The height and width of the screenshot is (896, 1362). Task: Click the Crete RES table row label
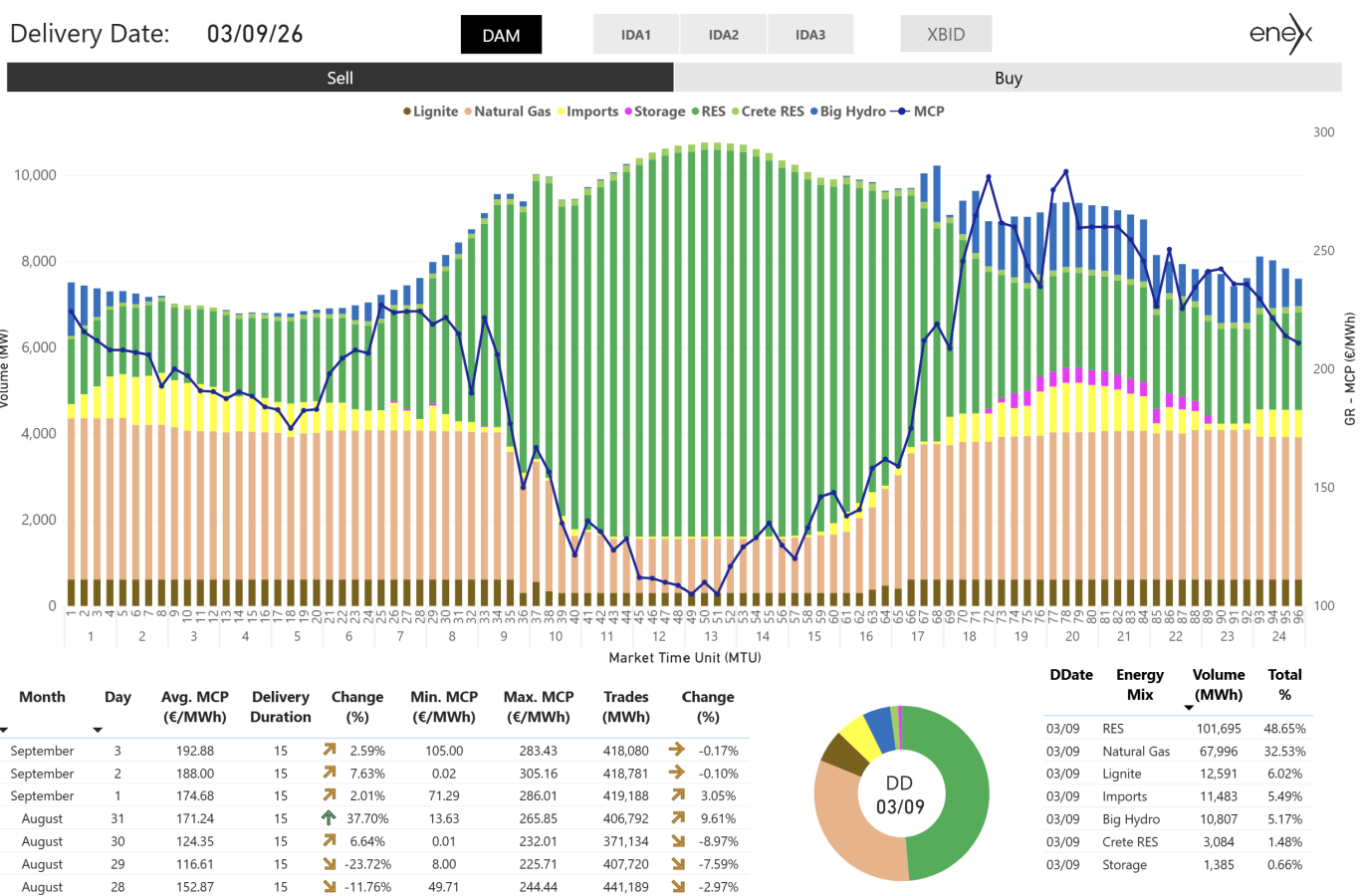click(1130, 842)
